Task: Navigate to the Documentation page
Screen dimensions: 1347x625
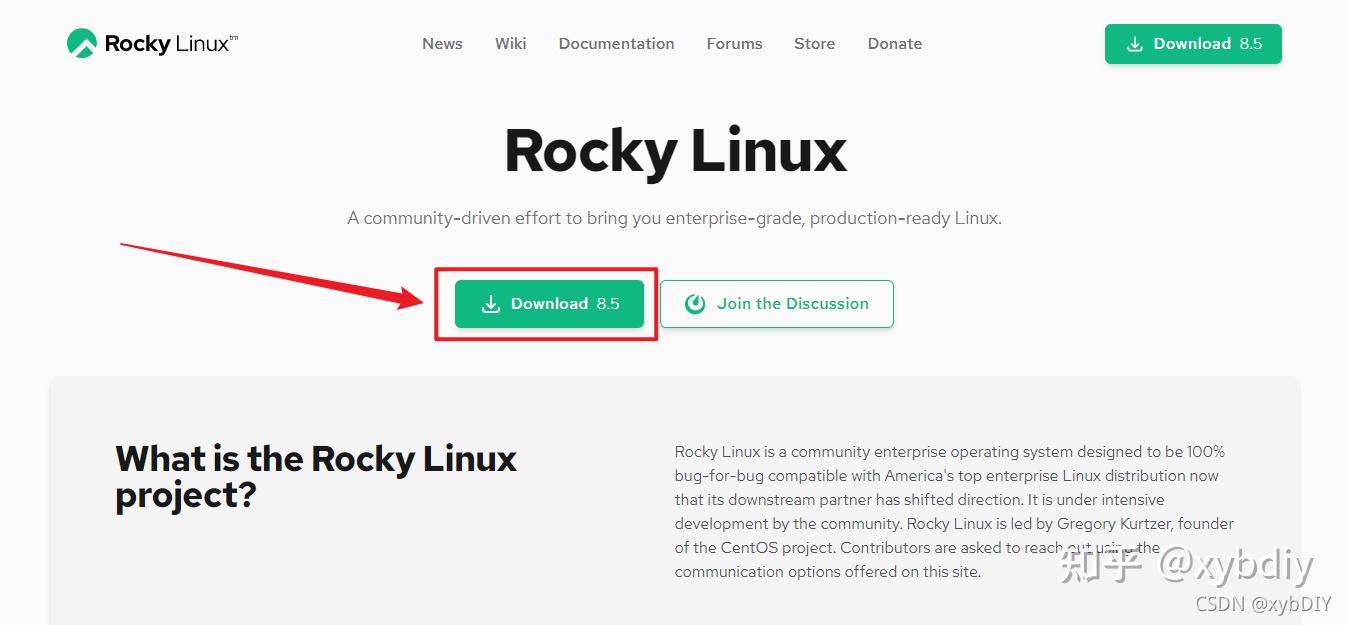Action: (x=616, y=43)
